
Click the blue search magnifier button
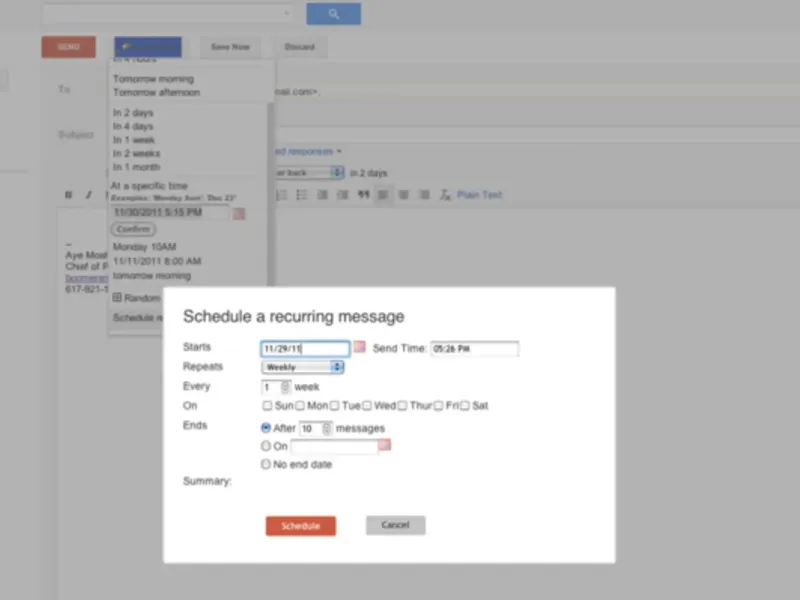[334, 14]
